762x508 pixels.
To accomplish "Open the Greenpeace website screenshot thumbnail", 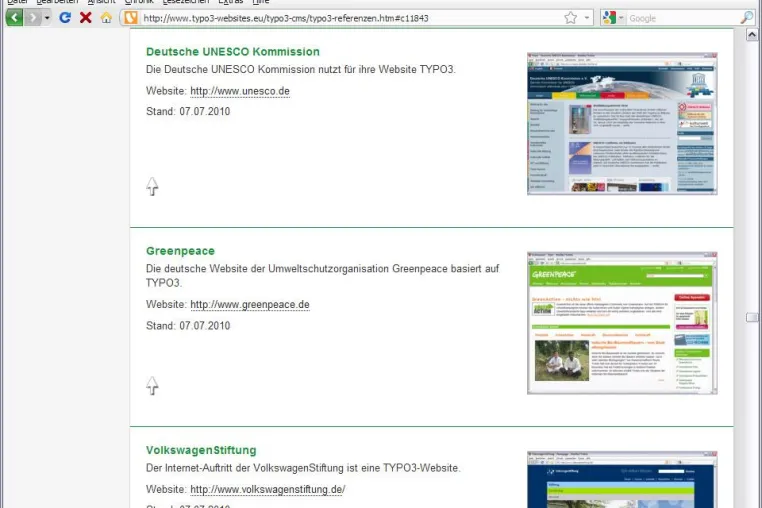I will coord(622,323).
